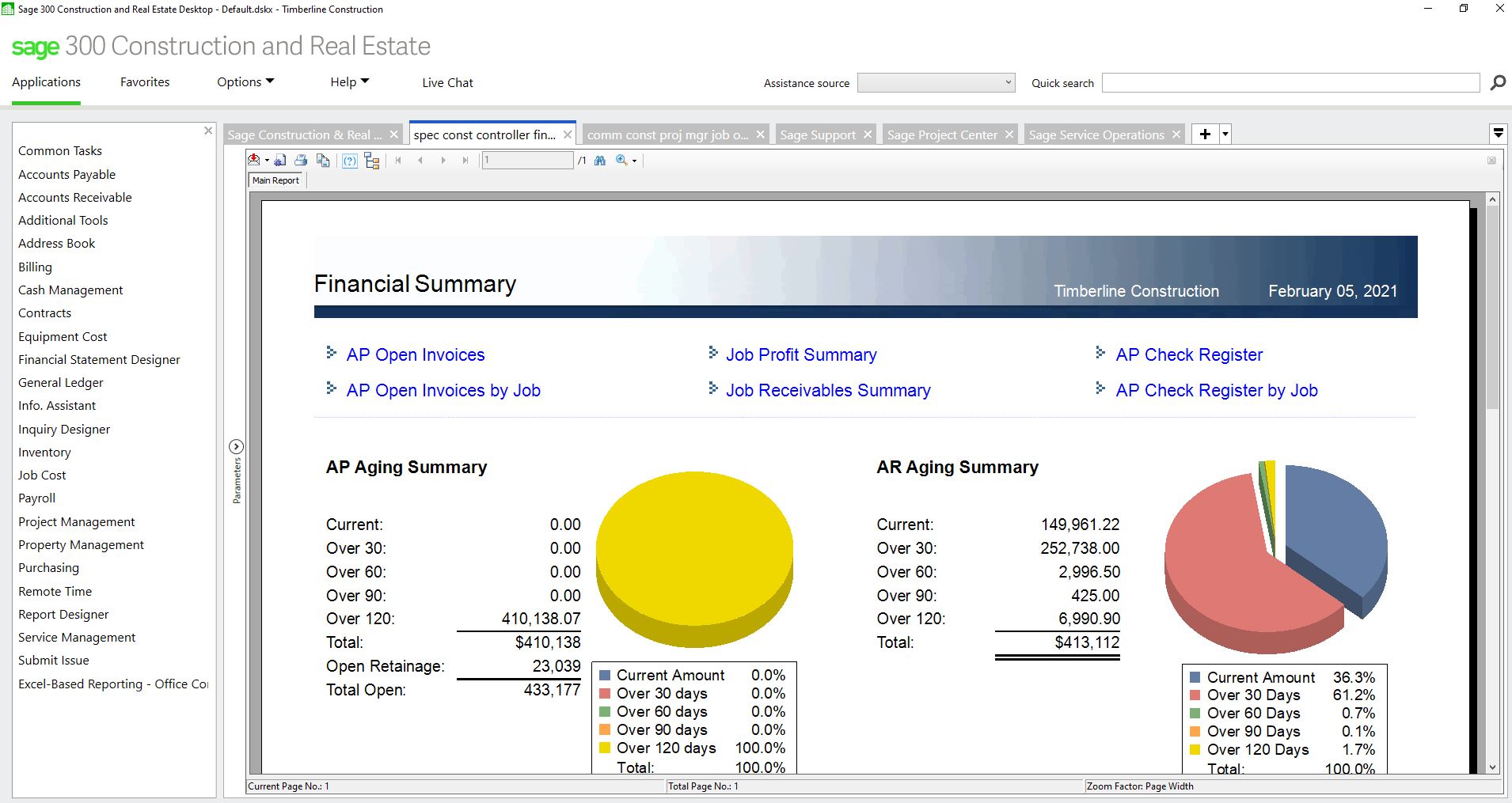This screenshot has height=803, width=1512.
Task: Click the zoom magnifier icon
Action: pyautogui.click(x=621, y=161)
